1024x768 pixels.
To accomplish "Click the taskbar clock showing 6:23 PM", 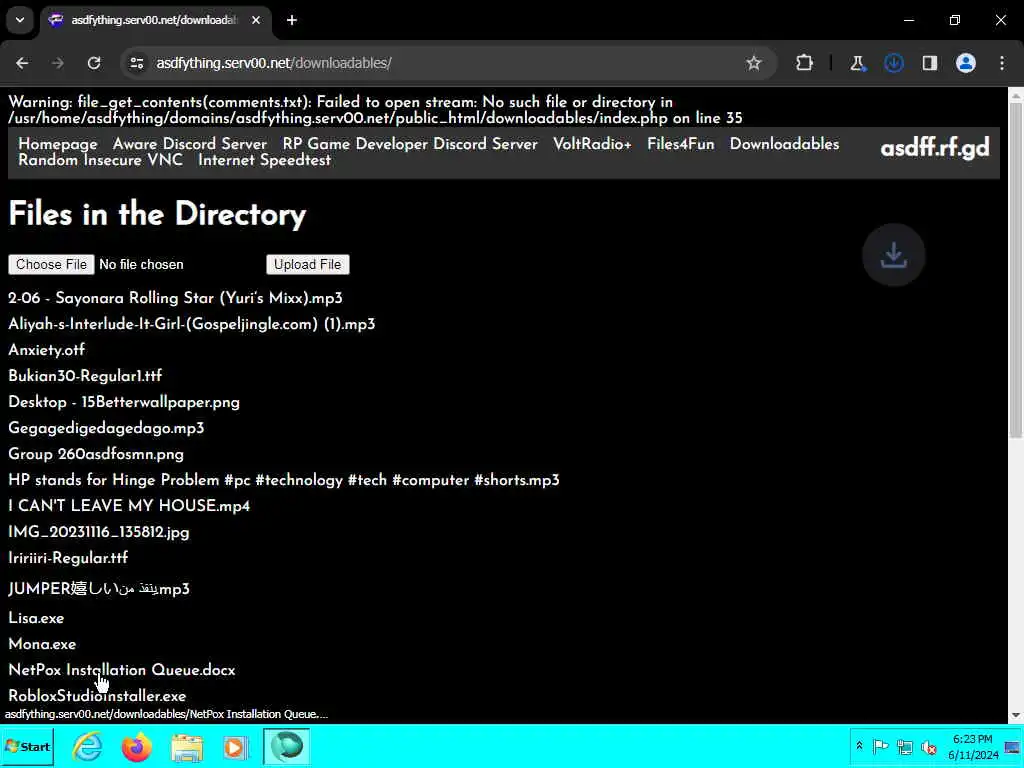I will tap(972, 746).
